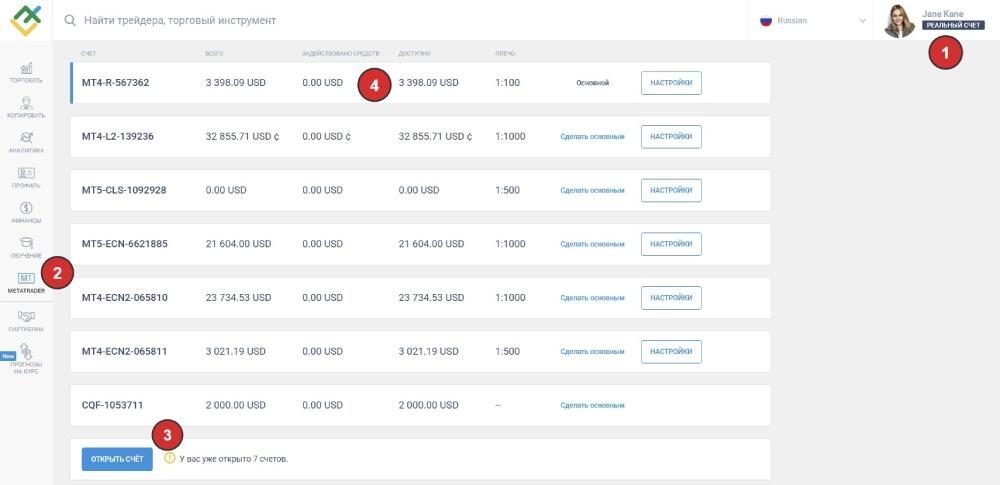This screenshot has width=1000, height=485.
Task: Open settings for MT4-ECN2-065811
Action: pos(671,351)
